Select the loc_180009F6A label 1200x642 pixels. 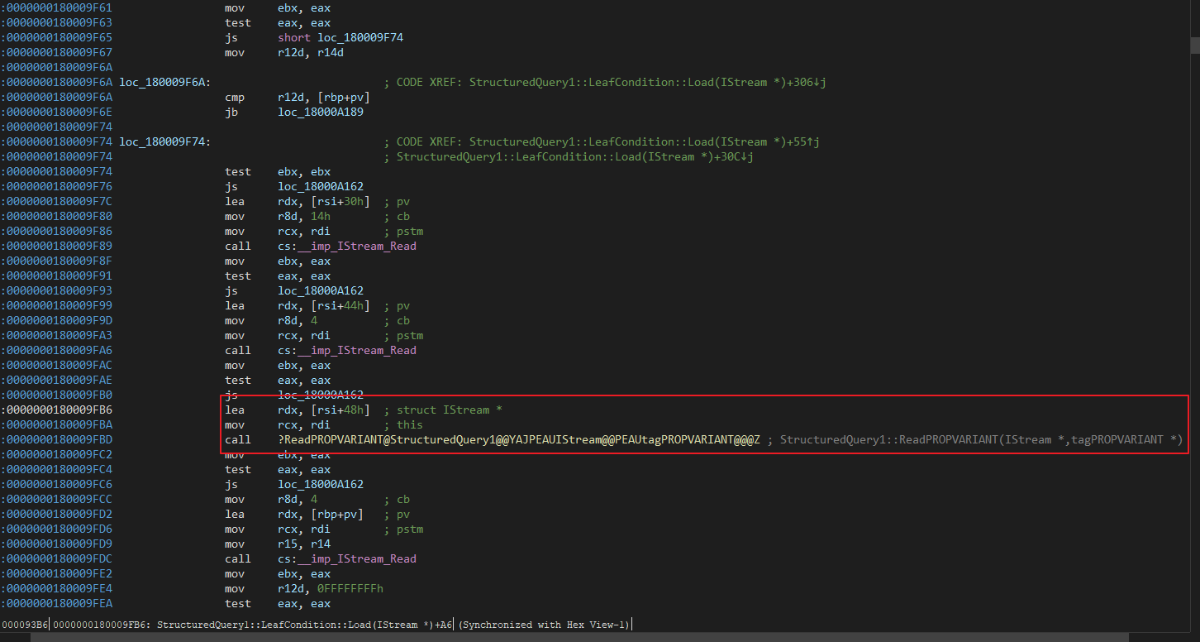point(165,82)
